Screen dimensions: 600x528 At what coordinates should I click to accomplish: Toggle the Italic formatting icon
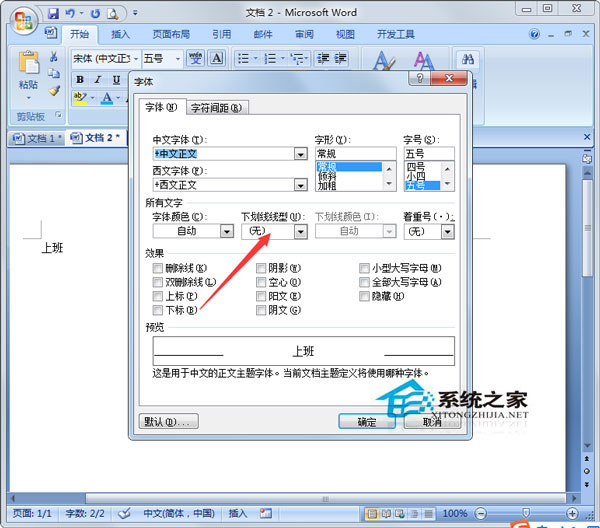98,80
